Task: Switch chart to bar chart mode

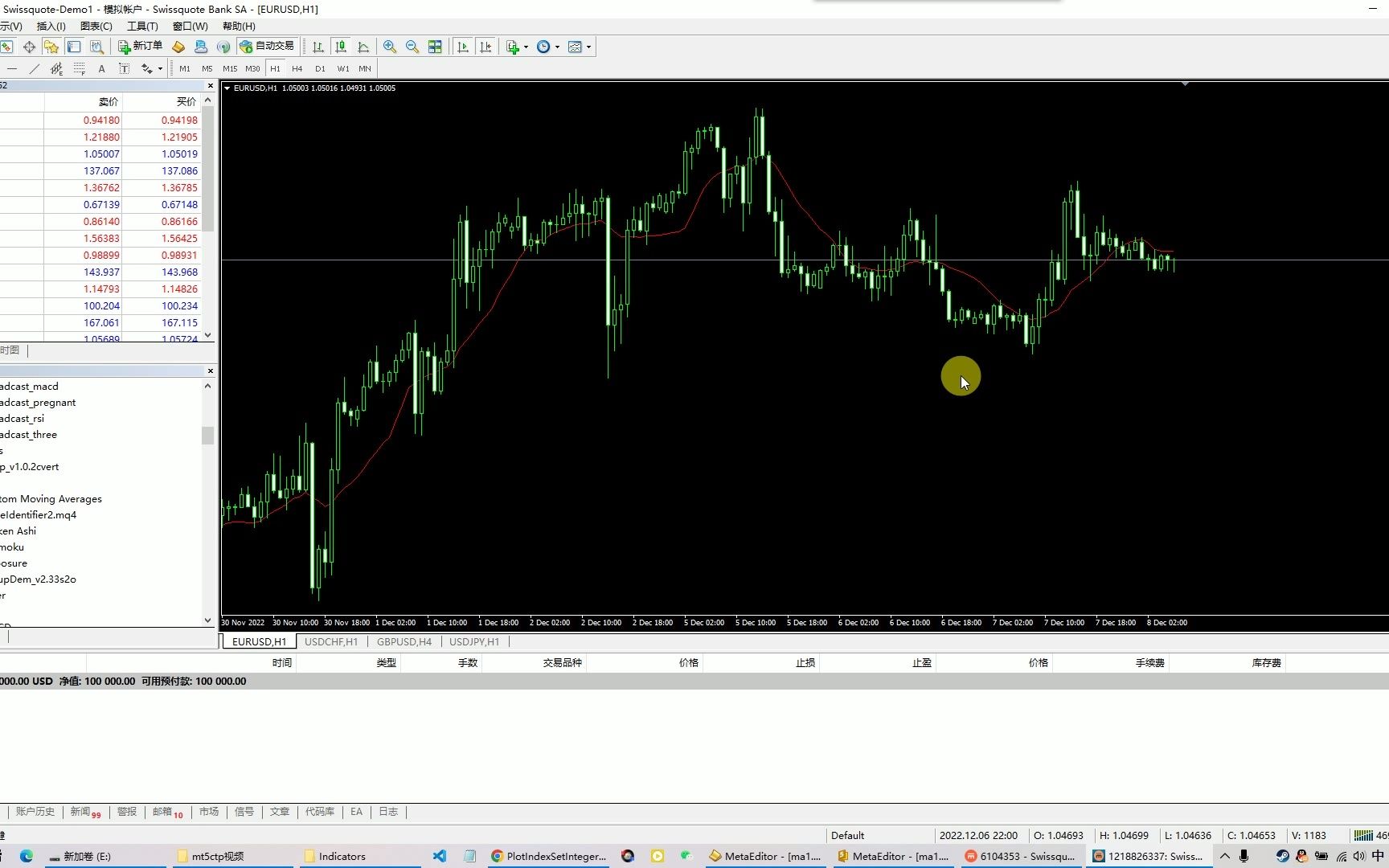Action: click(318, 47)
